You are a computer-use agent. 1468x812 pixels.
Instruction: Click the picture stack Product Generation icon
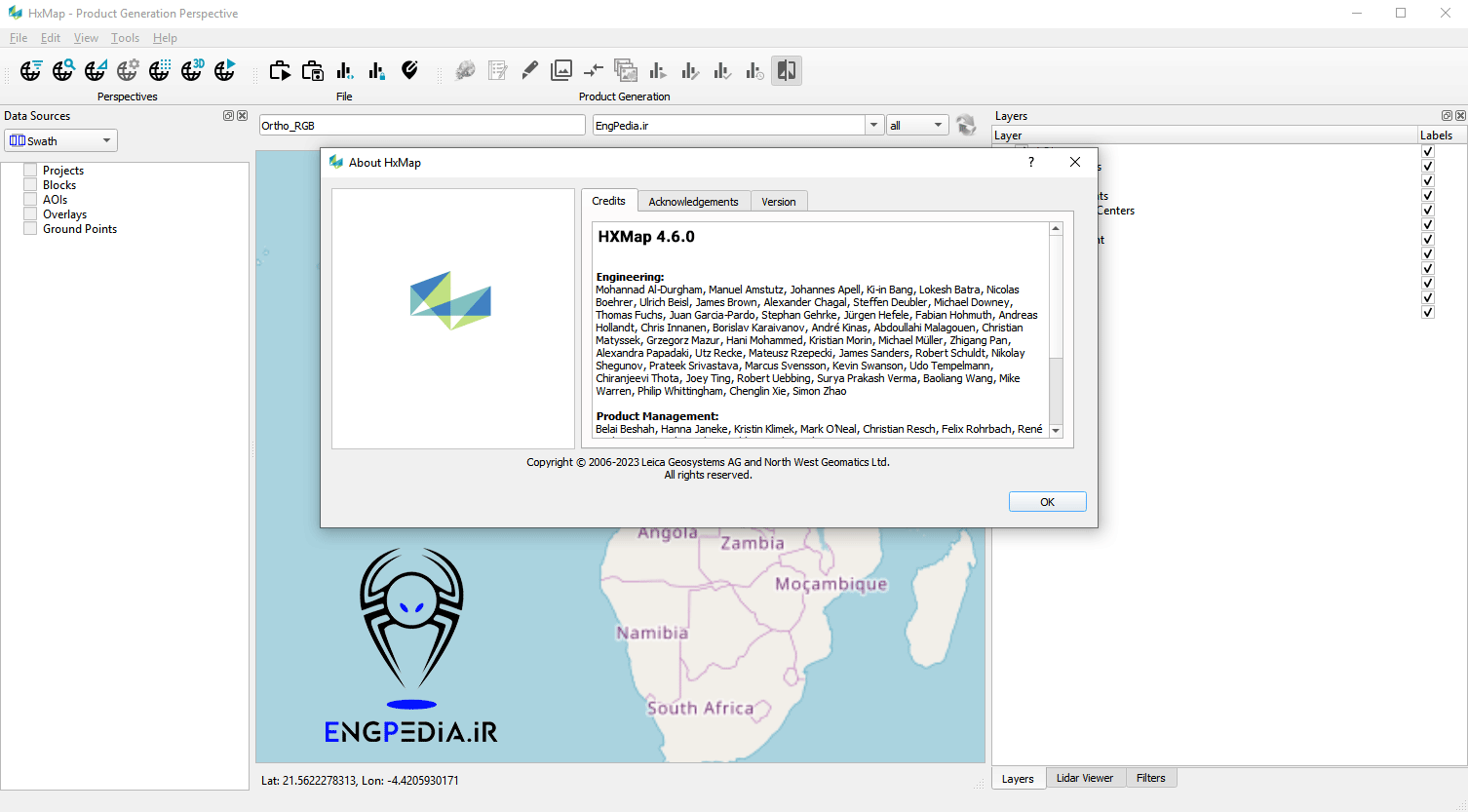pyautogui.click(x=561, y=70)
